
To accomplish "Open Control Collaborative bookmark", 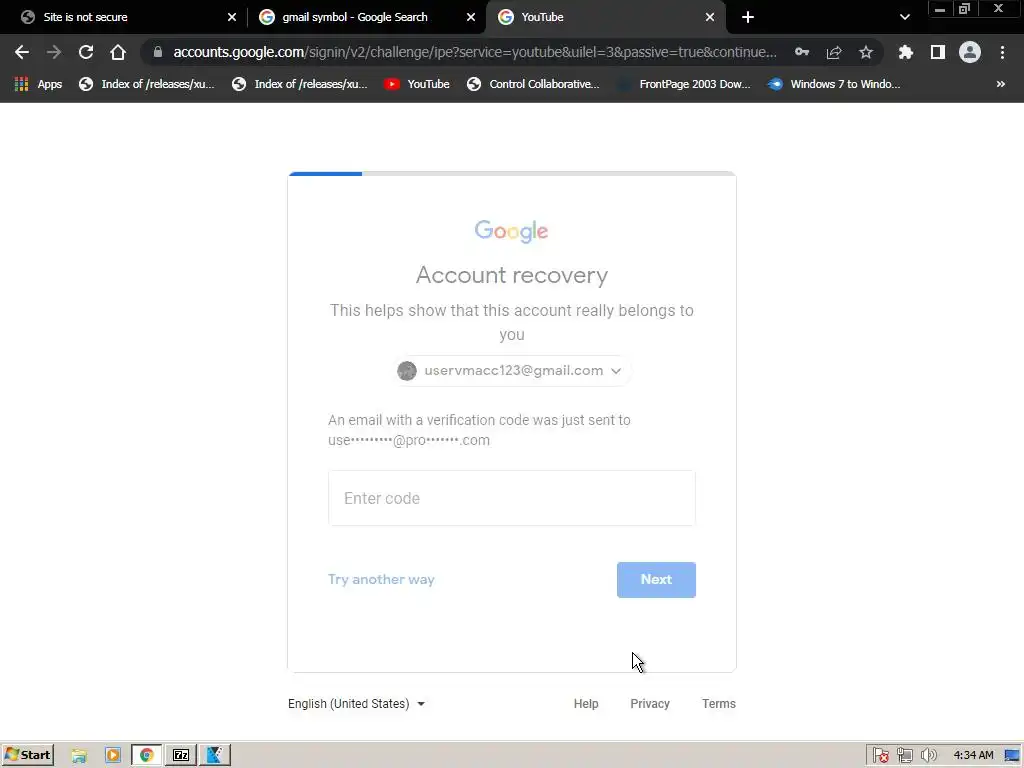I will click(533, 84).
